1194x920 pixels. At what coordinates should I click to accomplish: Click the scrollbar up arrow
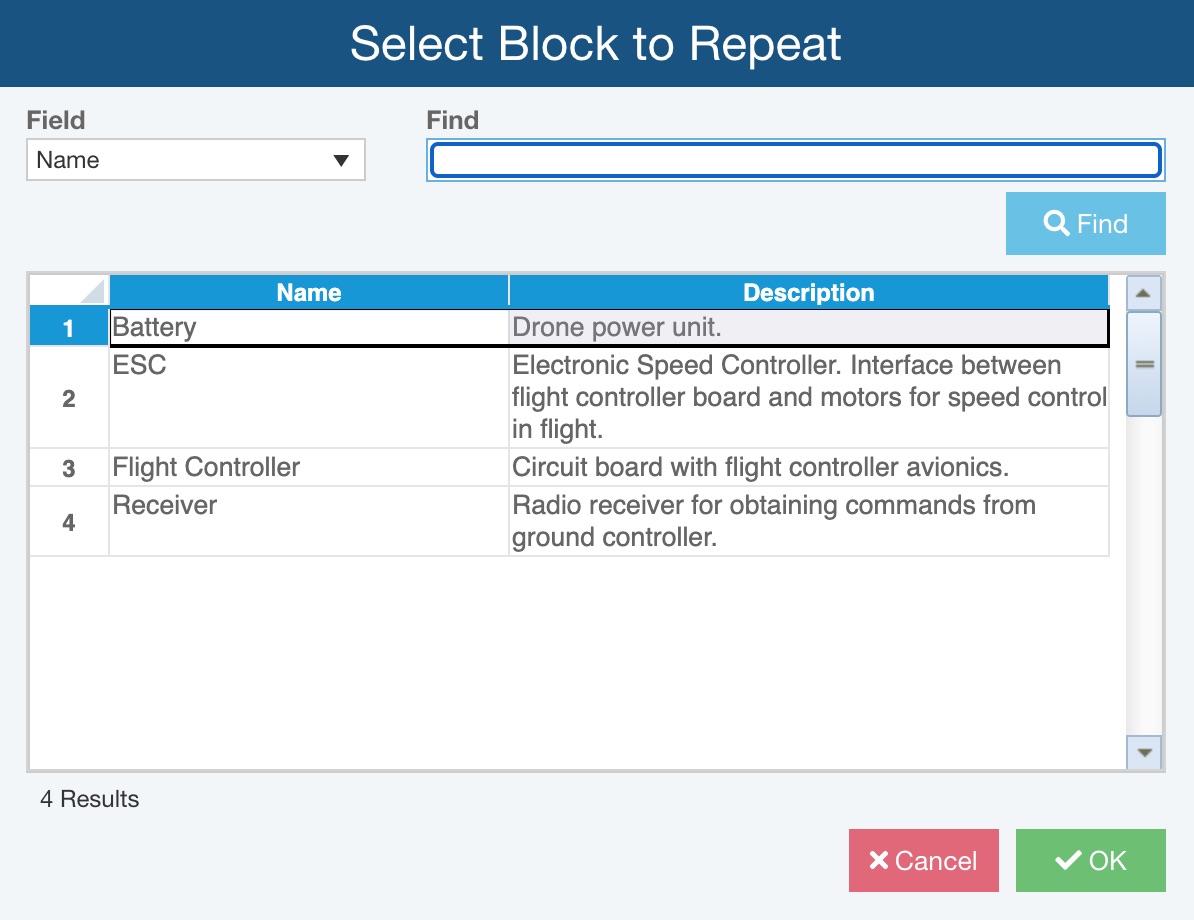[x=1142, y=292]
